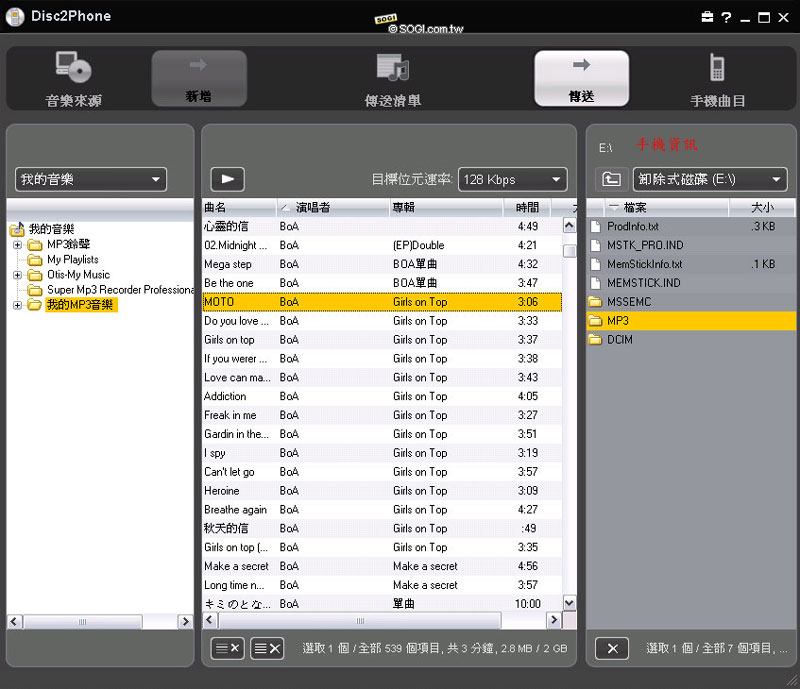
Task: Sort the phone files by the 大小 column
Action: 762,207
